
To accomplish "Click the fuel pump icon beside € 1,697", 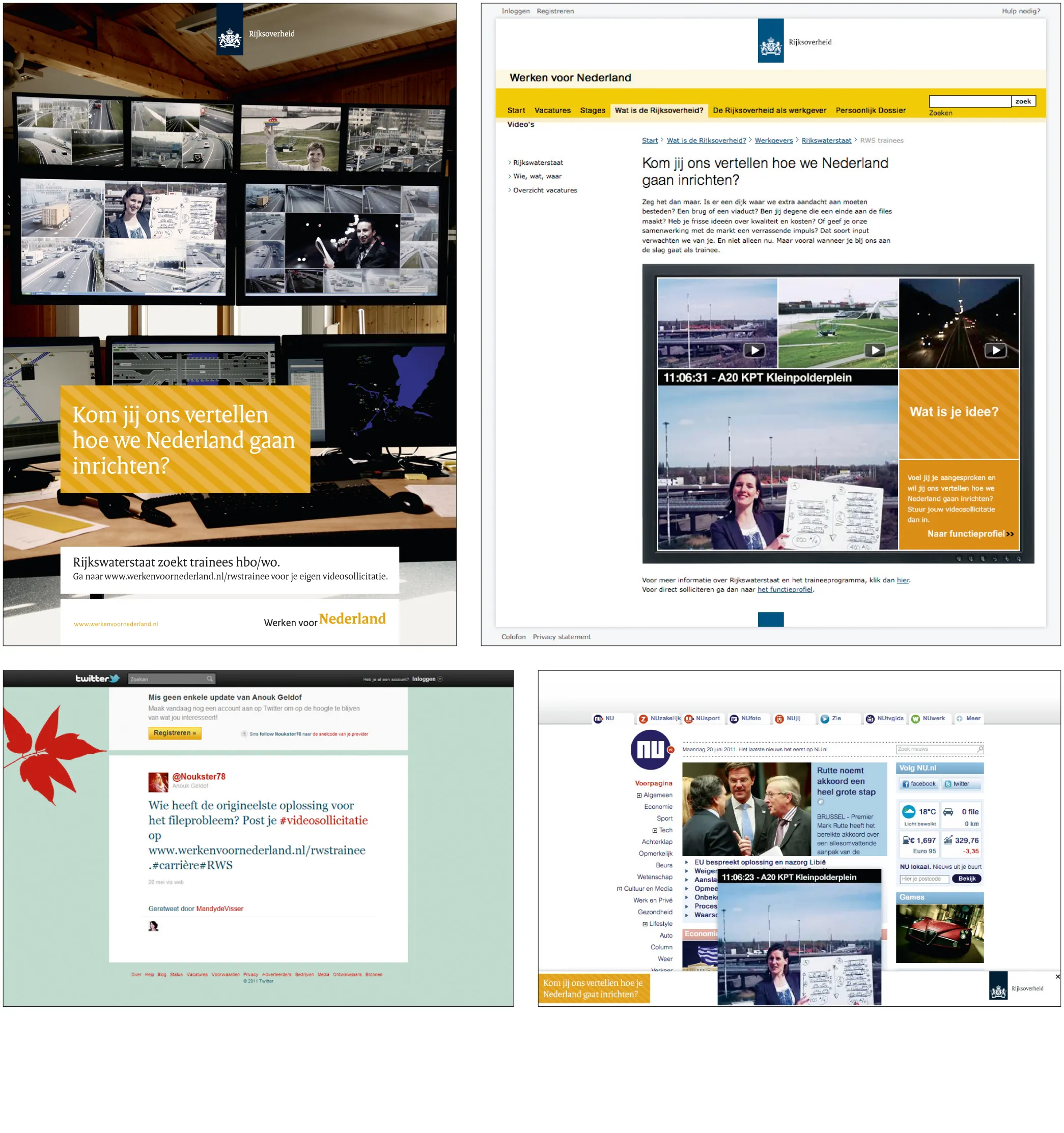I will tap(906, 839).
